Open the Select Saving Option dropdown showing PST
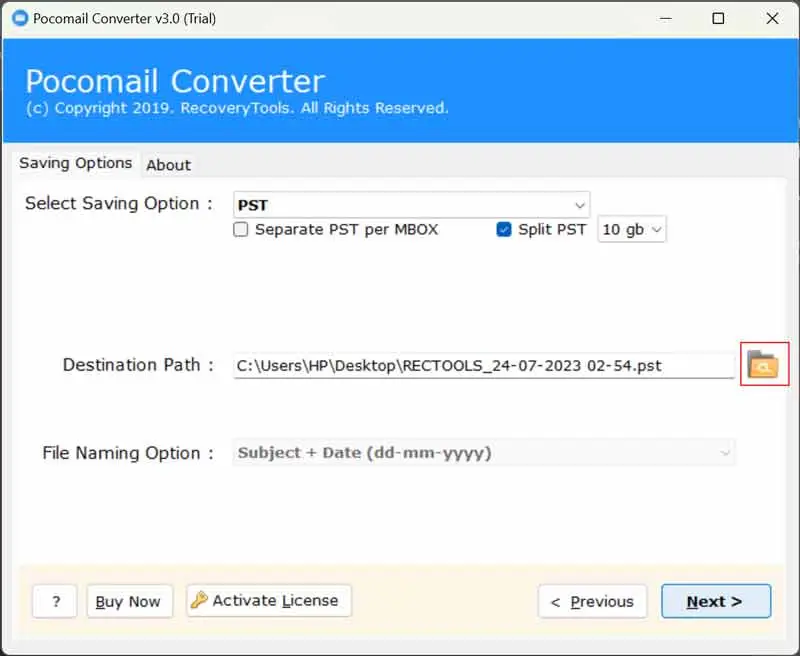Image resolution: width=800 pixels, height=656 pixels. (411, 205)
